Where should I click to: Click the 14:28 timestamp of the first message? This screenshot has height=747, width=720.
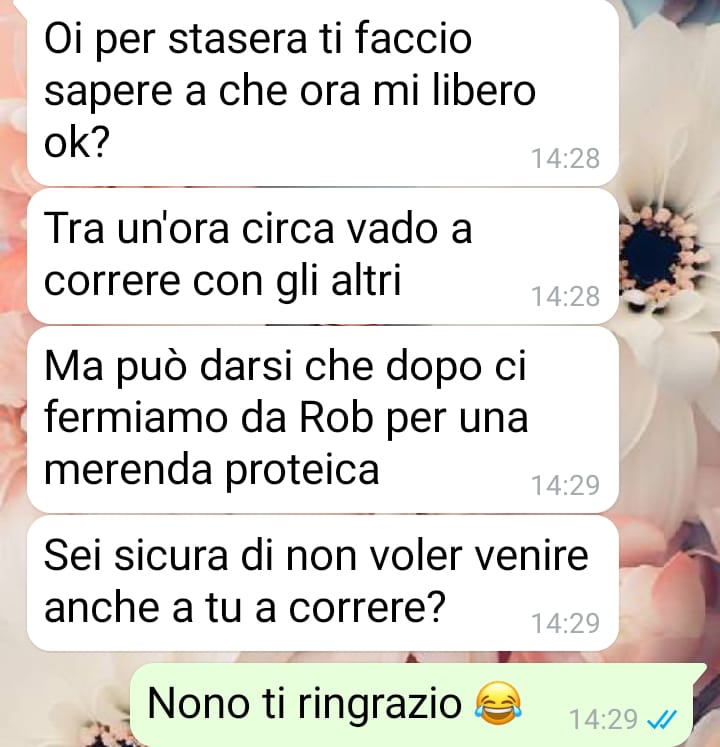pyautogui.click(x=565, y=159)
